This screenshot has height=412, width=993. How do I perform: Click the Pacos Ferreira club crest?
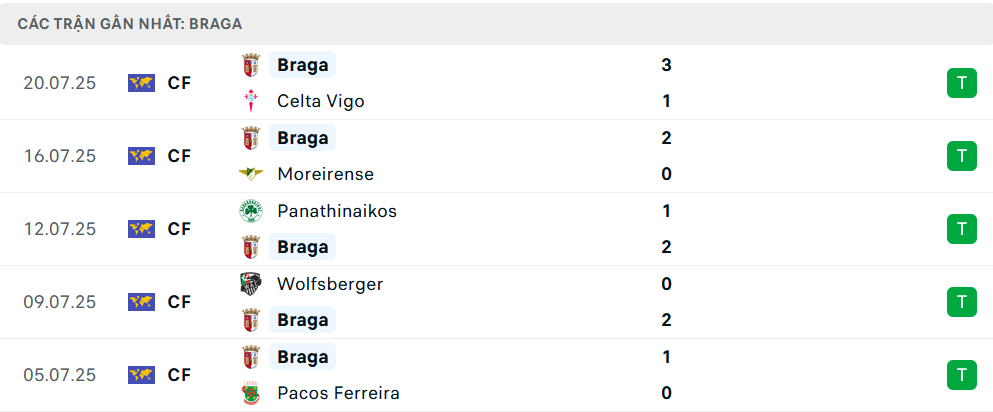coord(251,393)
